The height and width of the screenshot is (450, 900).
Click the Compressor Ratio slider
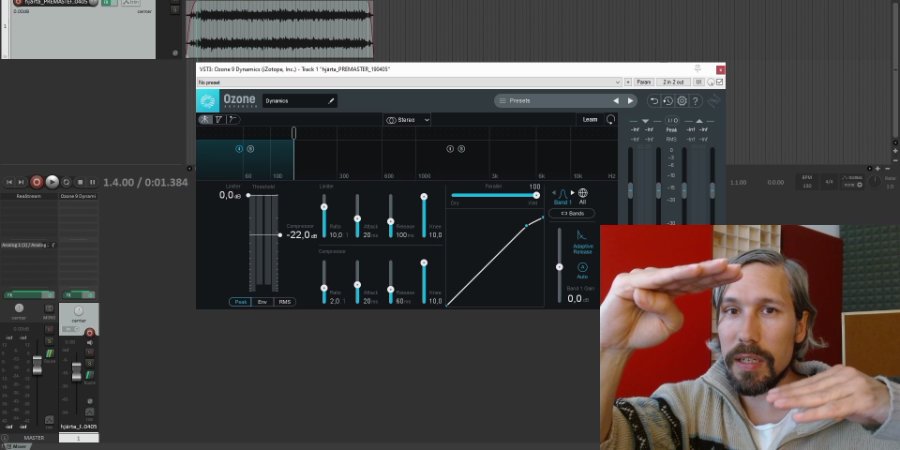pos(324,282)
